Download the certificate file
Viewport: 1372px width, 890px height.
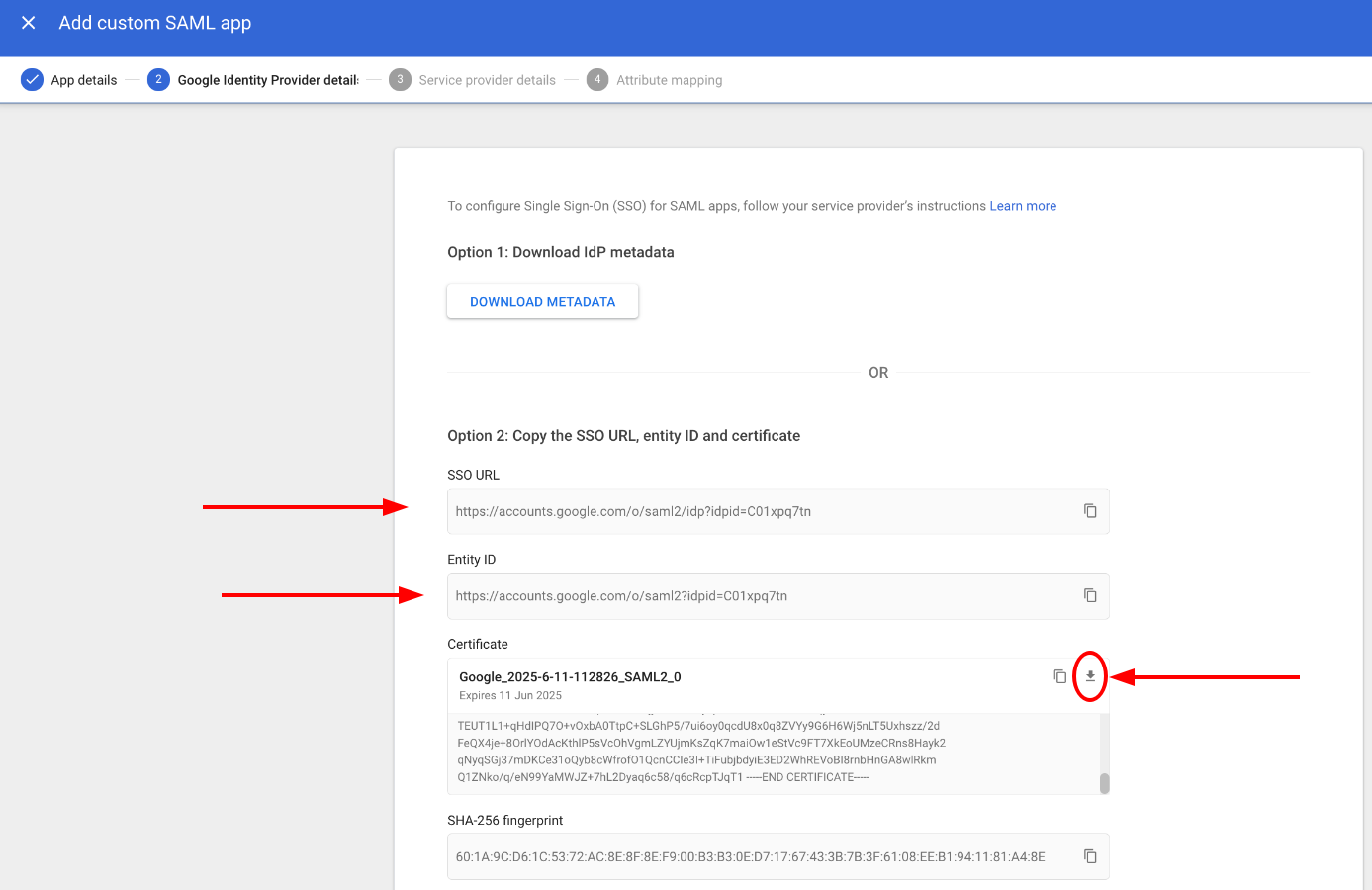click(1090, 676)
